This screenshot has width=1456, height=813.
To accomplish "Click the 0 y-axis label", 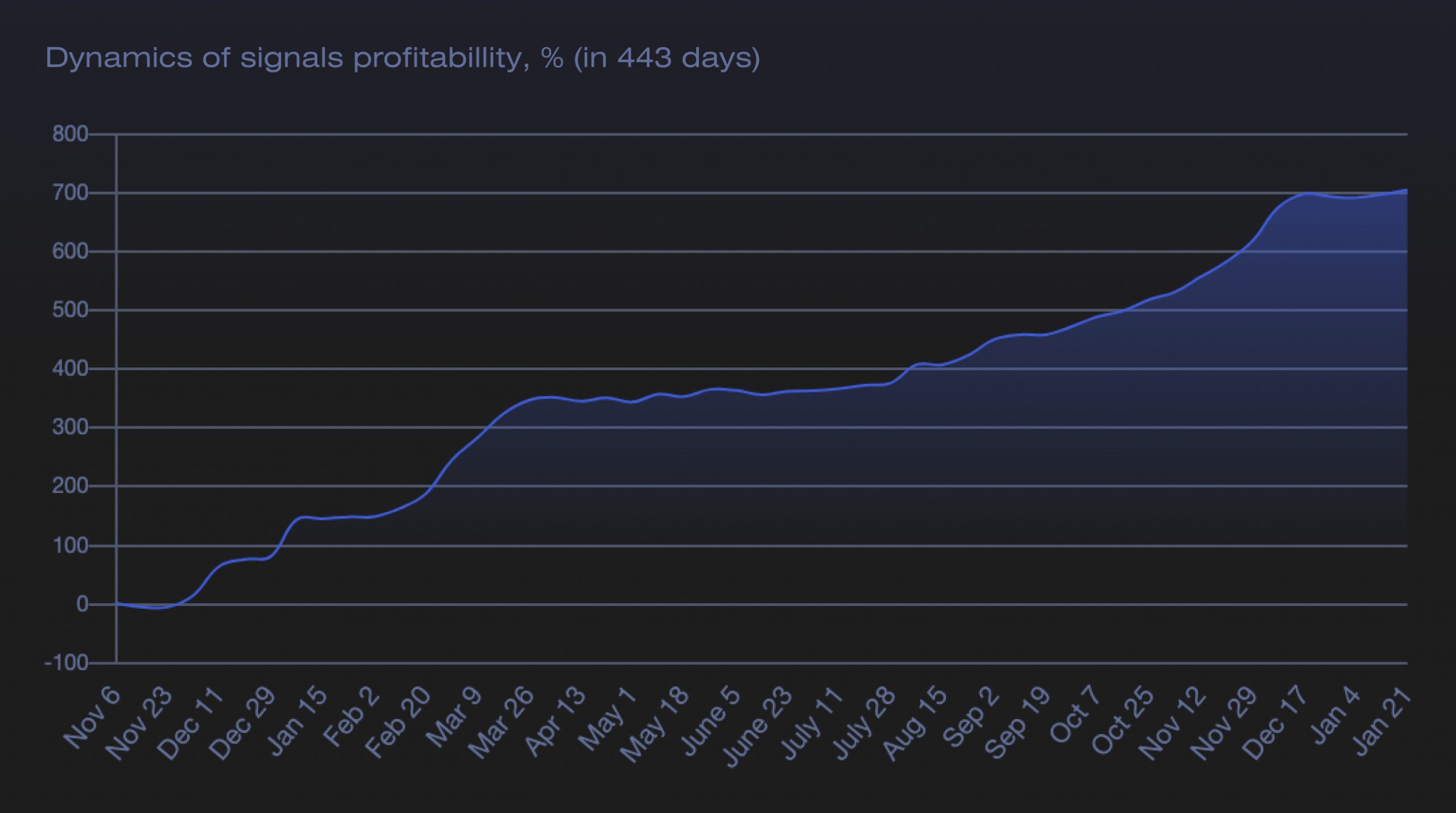I will point(82,604).
